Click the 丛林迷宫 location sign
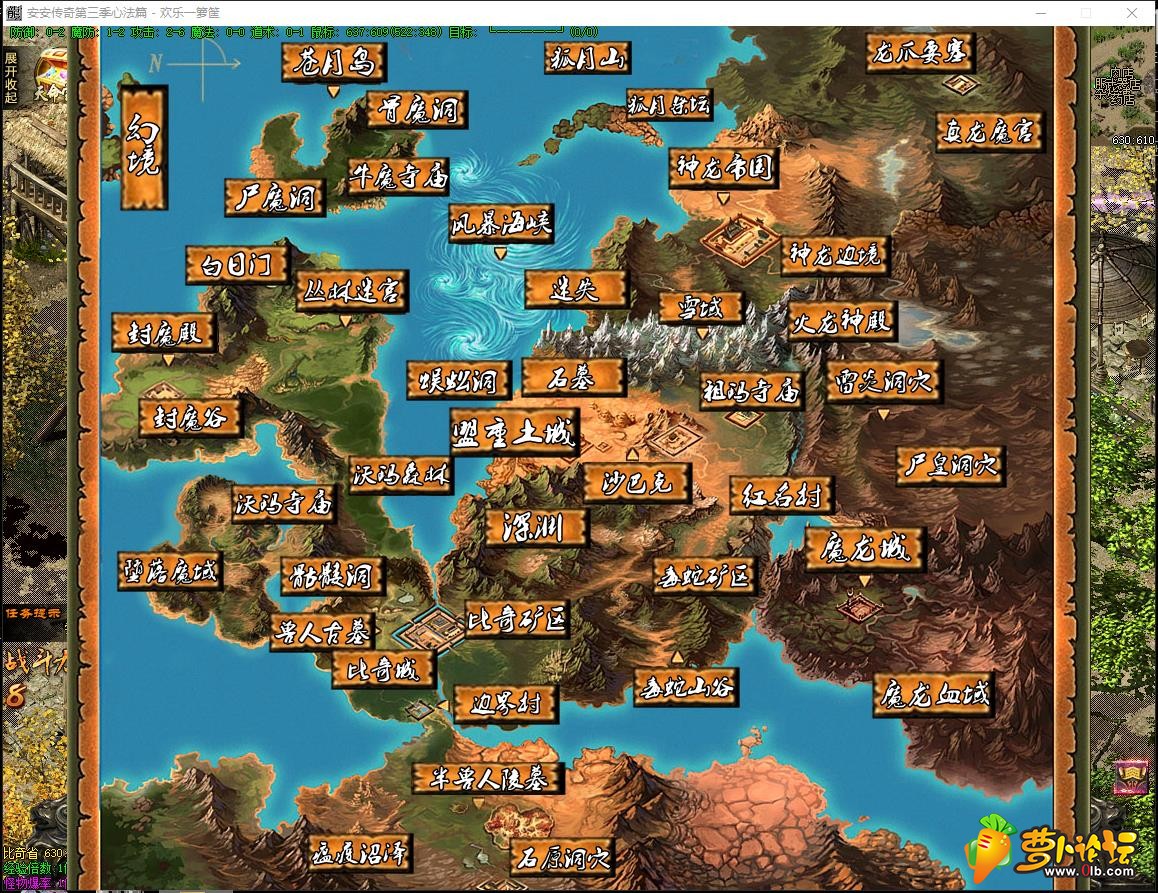1158x893 pixels. click(x=352, y=291)
